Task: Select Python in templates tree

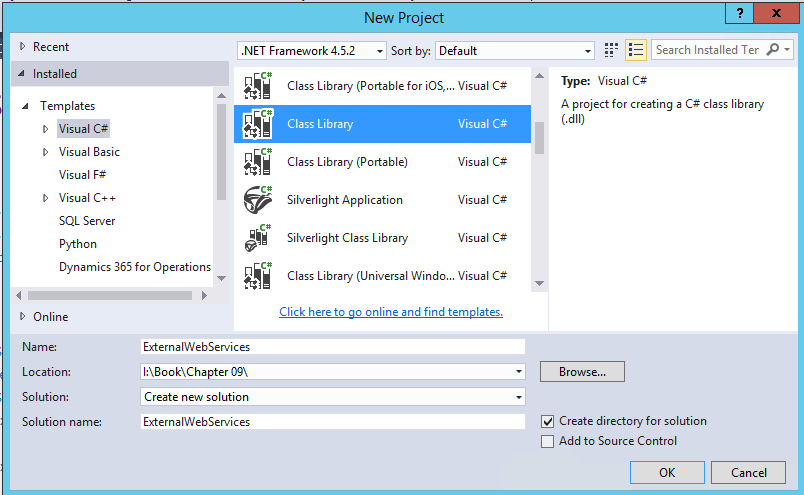Action: pyautogui.click(x=77, y=244)
